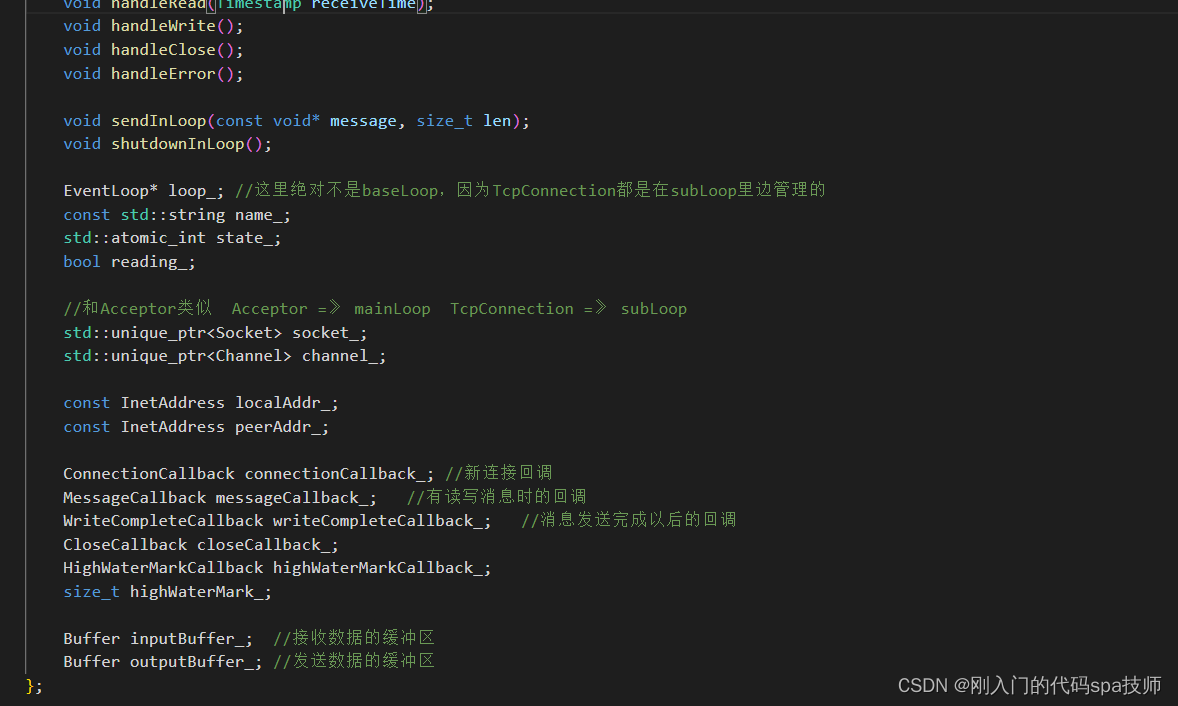Click the handleClose function declaration
1178x706 pixels.
153,50
